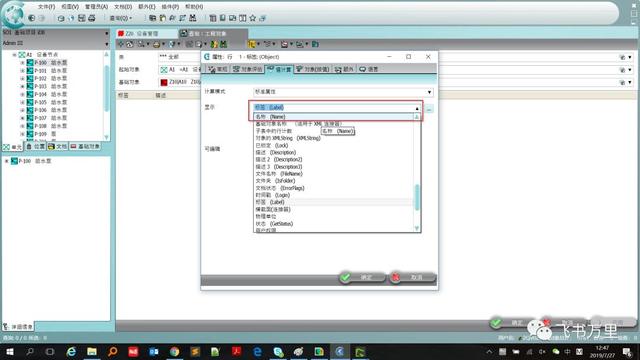Cancel properties dialog with 取消 button
The height and width of the screenshot is (360, 640).
[412, 278]
